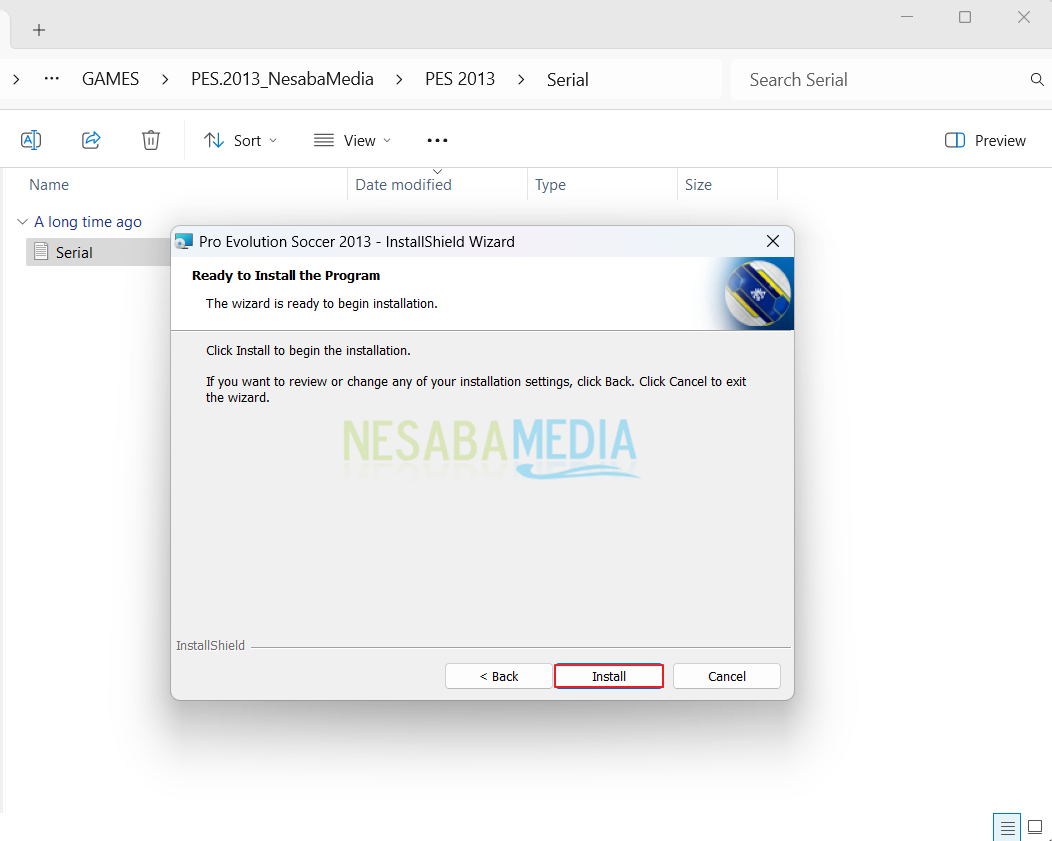Click the Rename icon in Explorer toolbar

point(31,140)
